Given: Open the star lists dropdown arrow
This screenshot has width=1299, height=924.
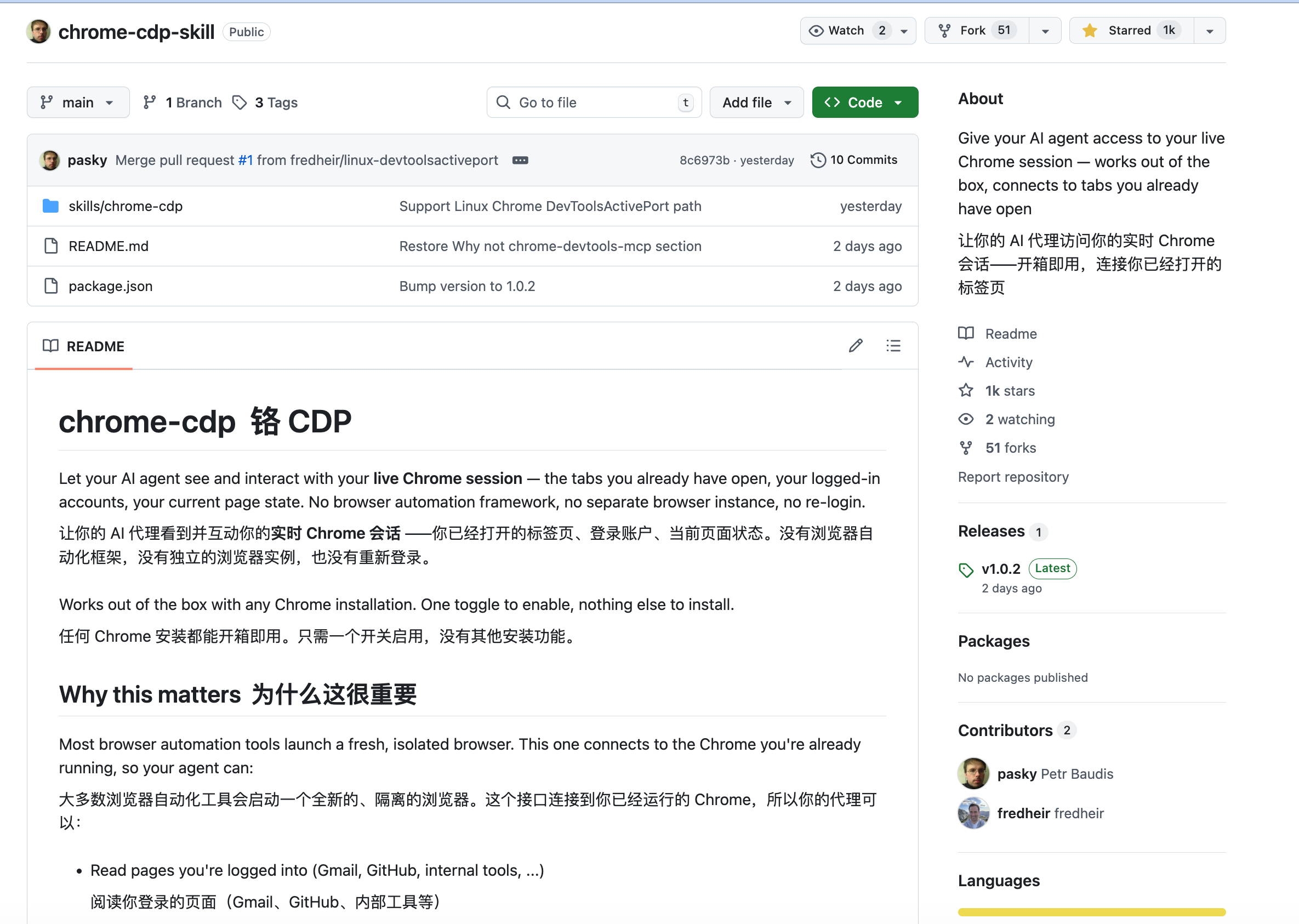Looking at the screenshot, I should (1210, 31).
